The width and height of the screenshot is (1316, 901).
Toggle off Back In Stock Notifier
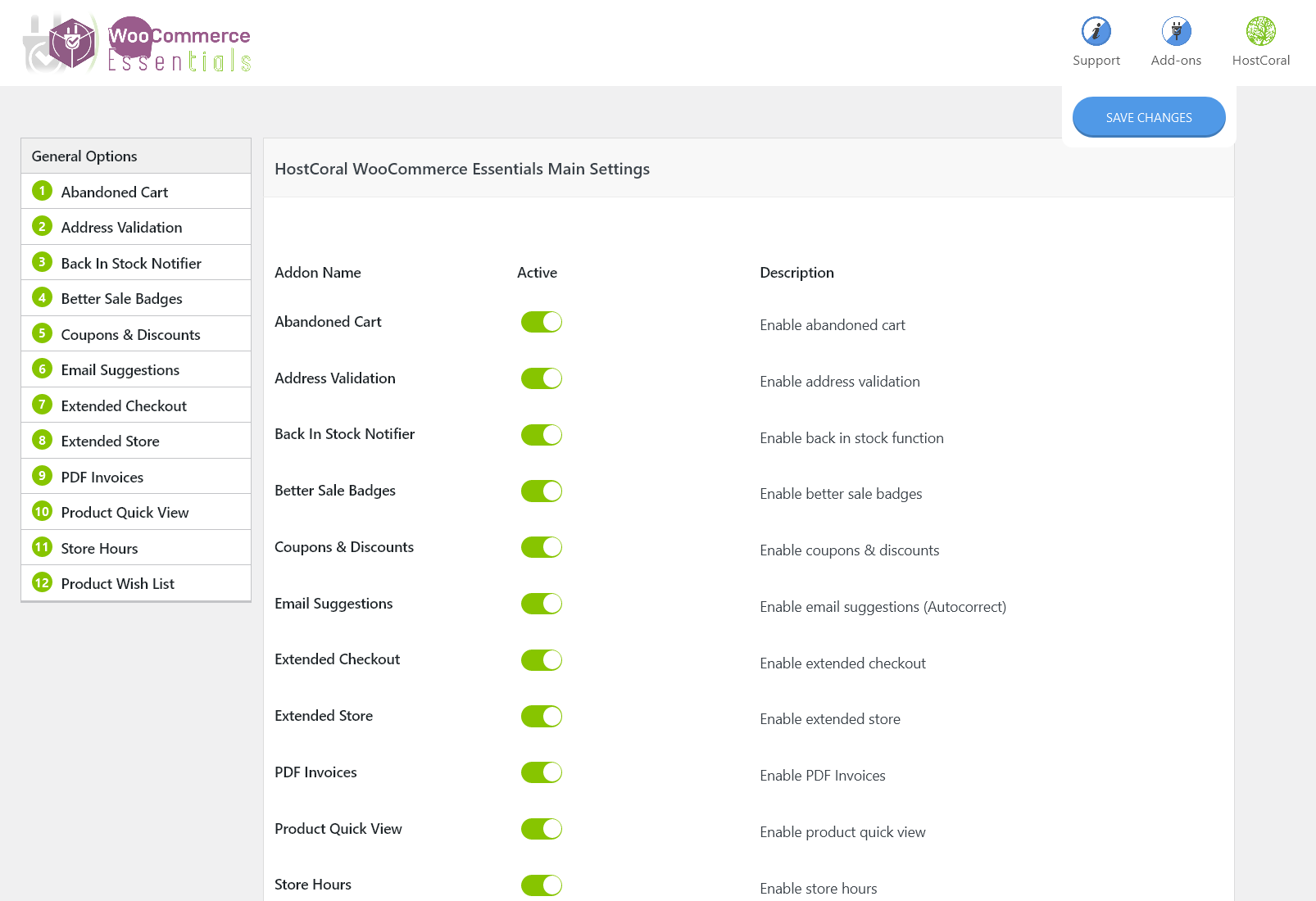coord(541,435)
